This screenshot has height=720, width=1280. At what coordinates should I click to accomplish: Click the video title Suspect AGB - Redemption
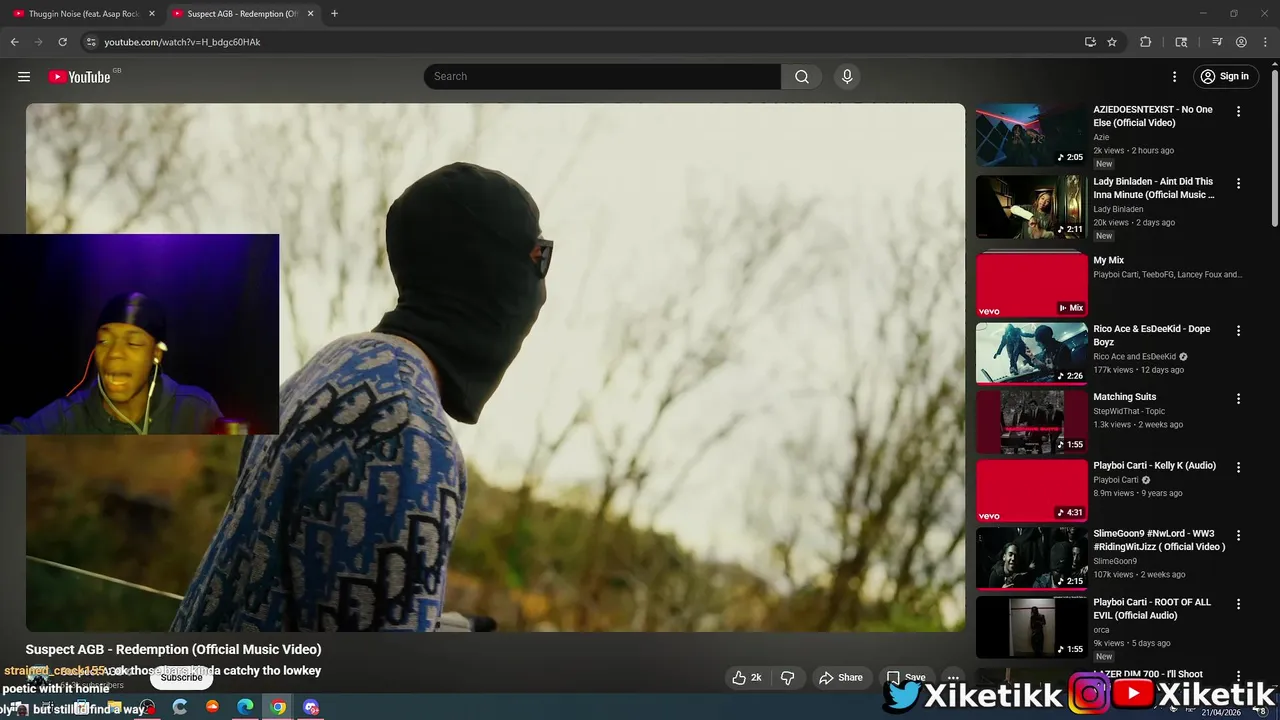click(x=174, y=650)
